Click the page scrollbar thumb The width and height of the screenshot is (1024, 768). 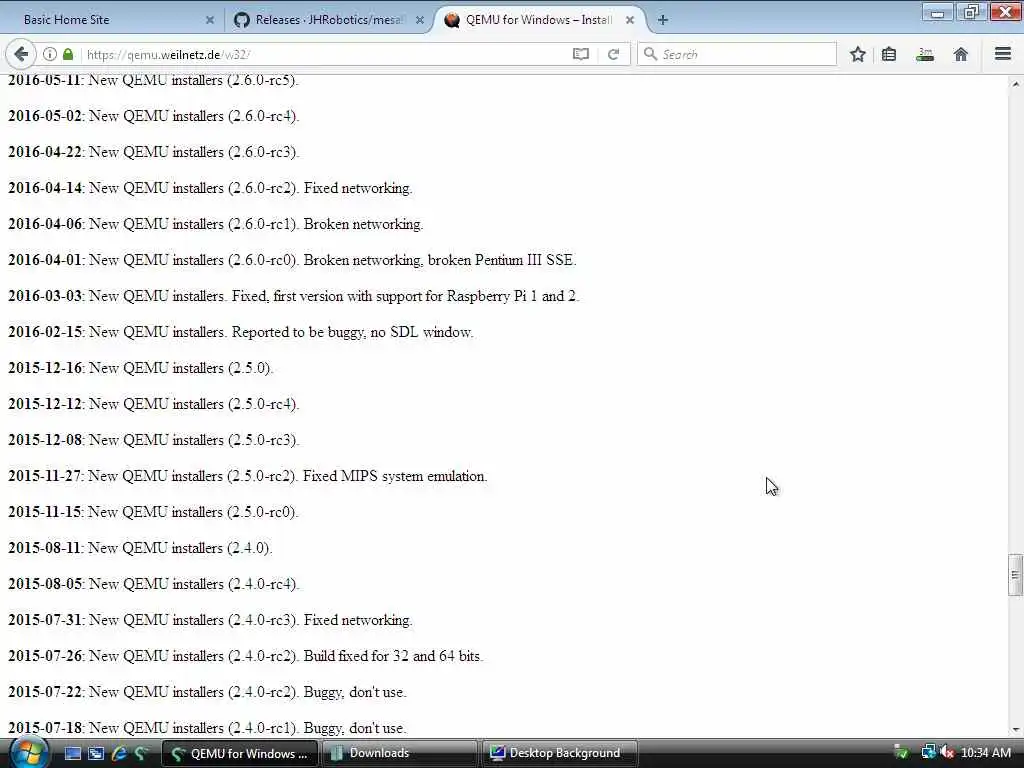(1015, 575)
